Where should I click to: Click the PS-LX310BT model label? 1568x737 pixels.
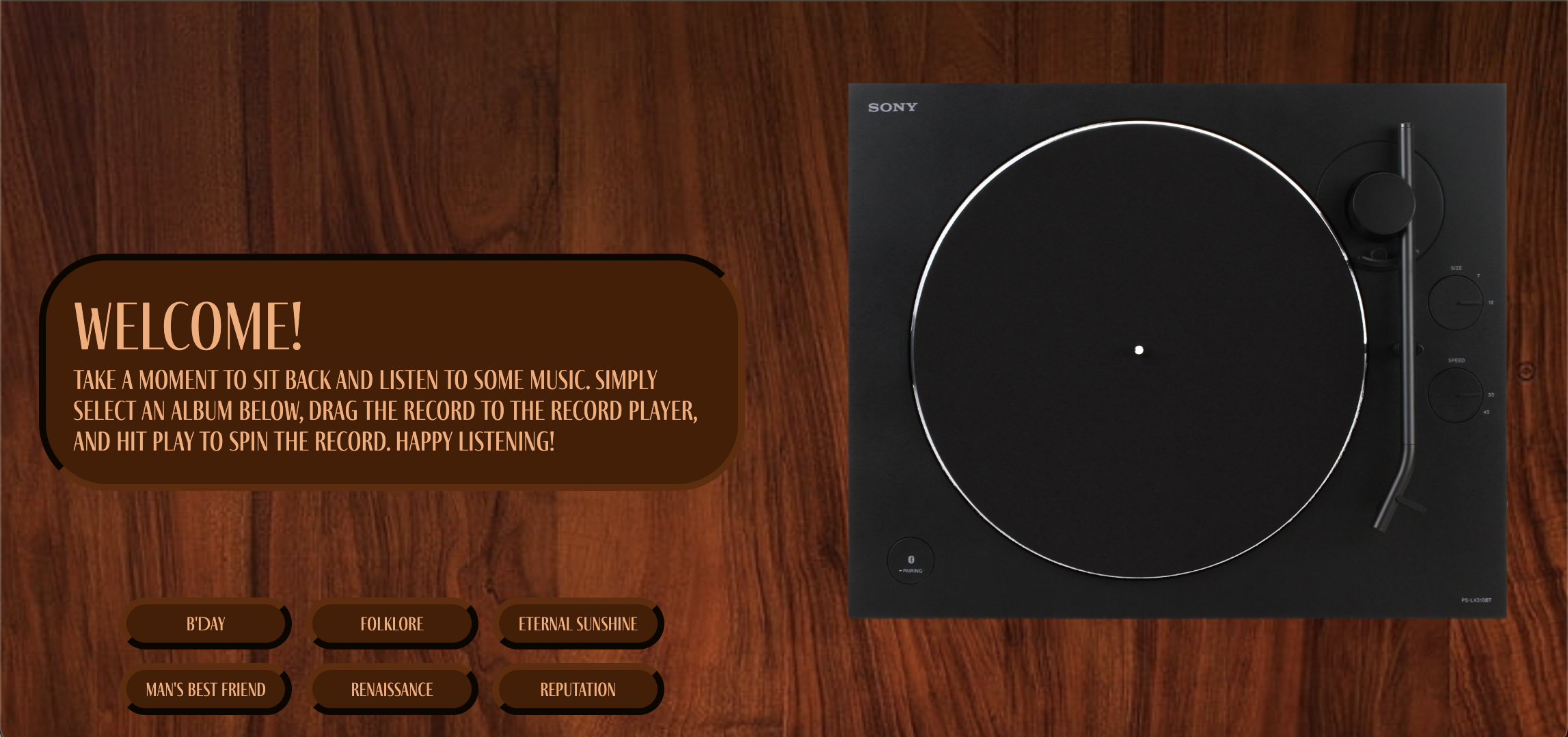coord(1476,600)
